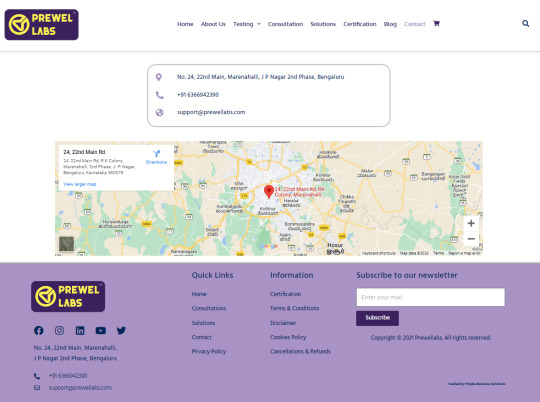Open the footer Prewel Labs logo
540x402 pixels.
[x=68, y=296]
